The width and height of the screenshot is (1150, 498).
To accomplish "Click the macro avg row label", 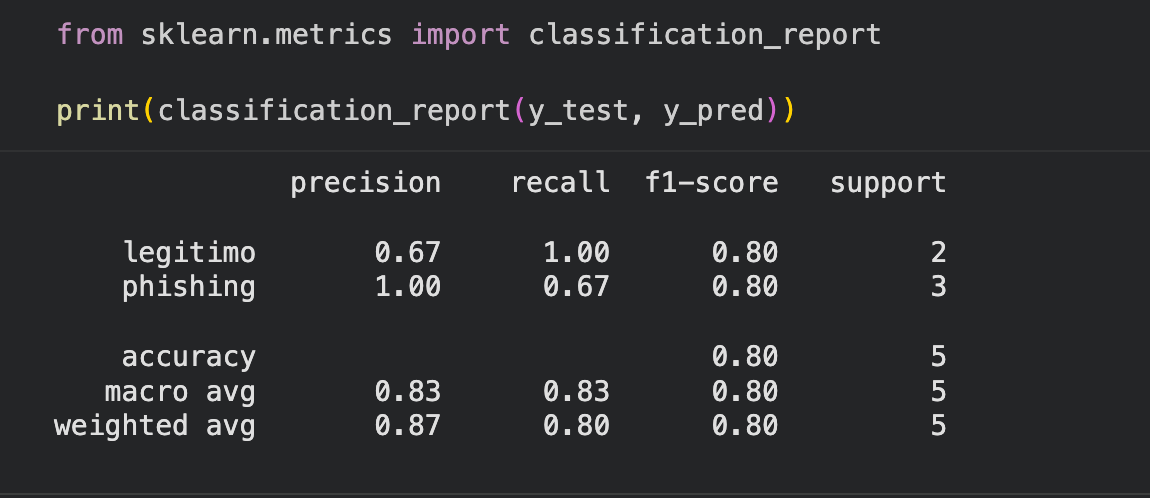I will pyautogui.click(x=180, y=392).
